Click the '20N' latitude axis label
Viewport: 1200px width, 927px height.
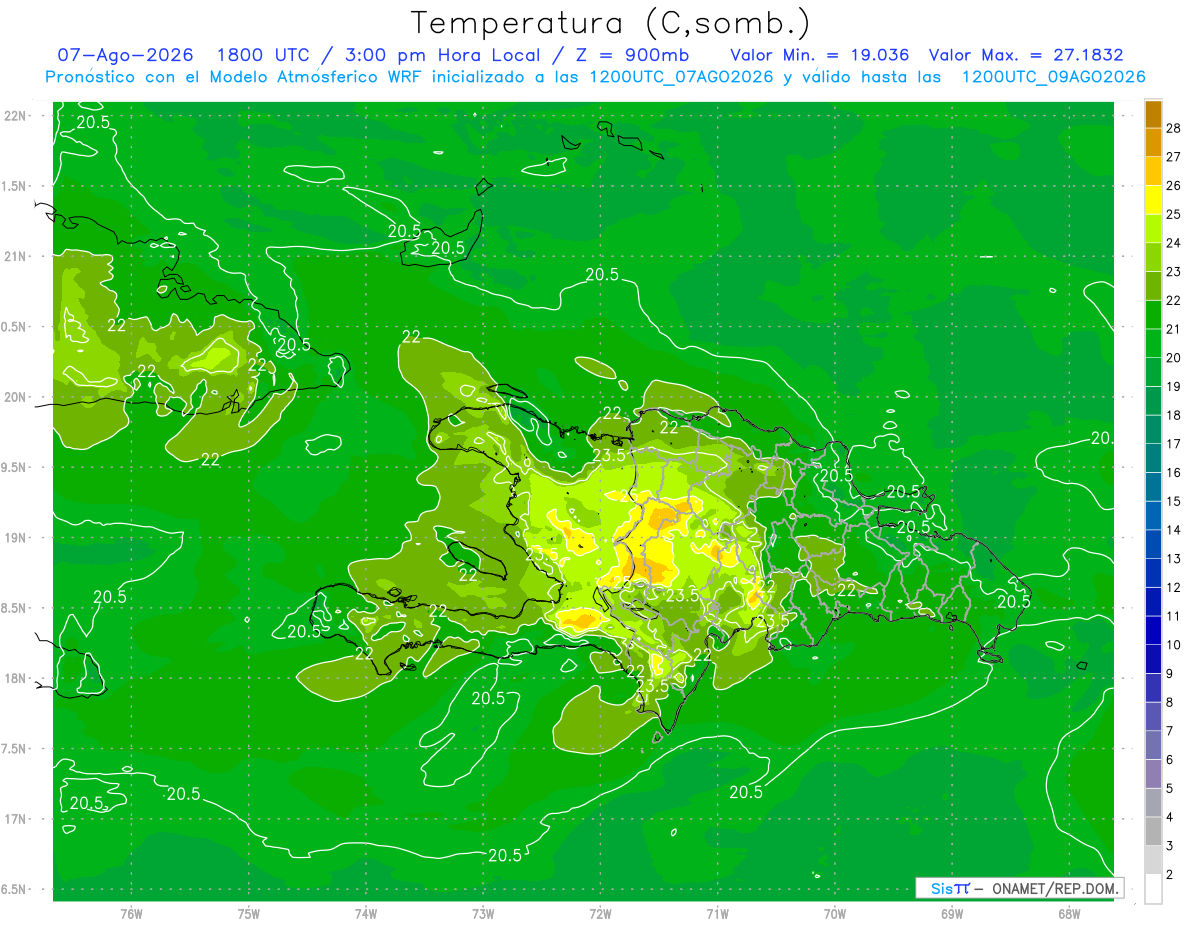tap(17, 397)
